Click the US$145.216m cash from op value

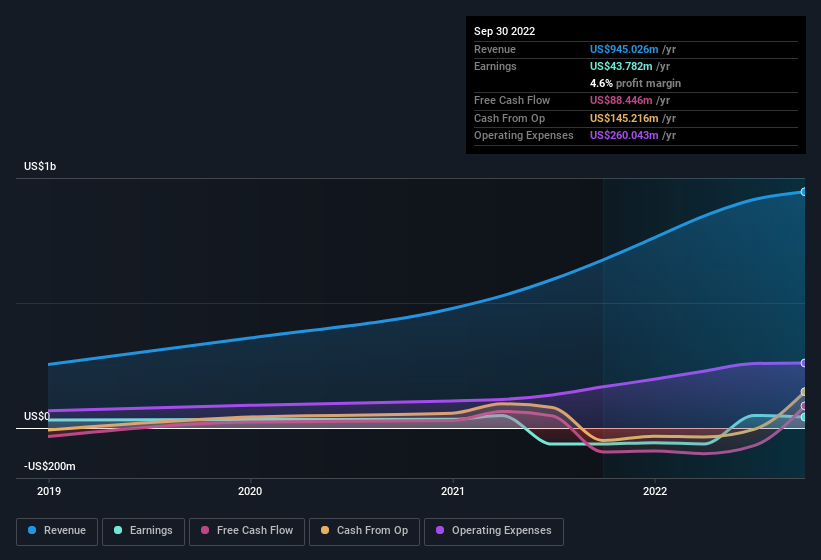[x=624, y=118]
